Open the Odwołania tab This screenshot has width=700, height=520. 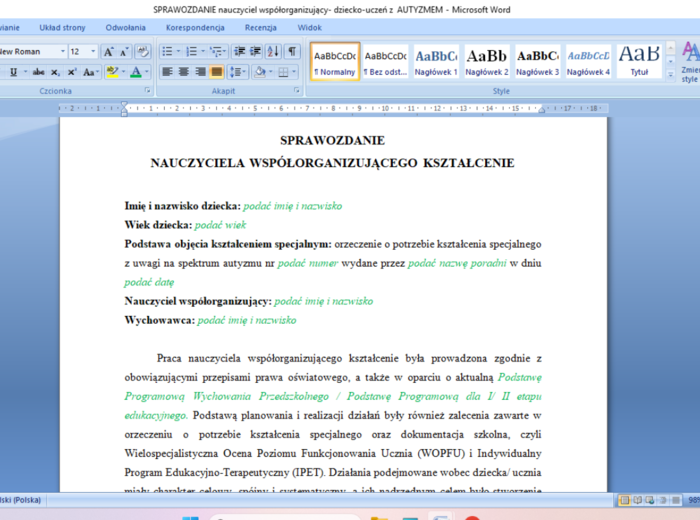(125, 28)
